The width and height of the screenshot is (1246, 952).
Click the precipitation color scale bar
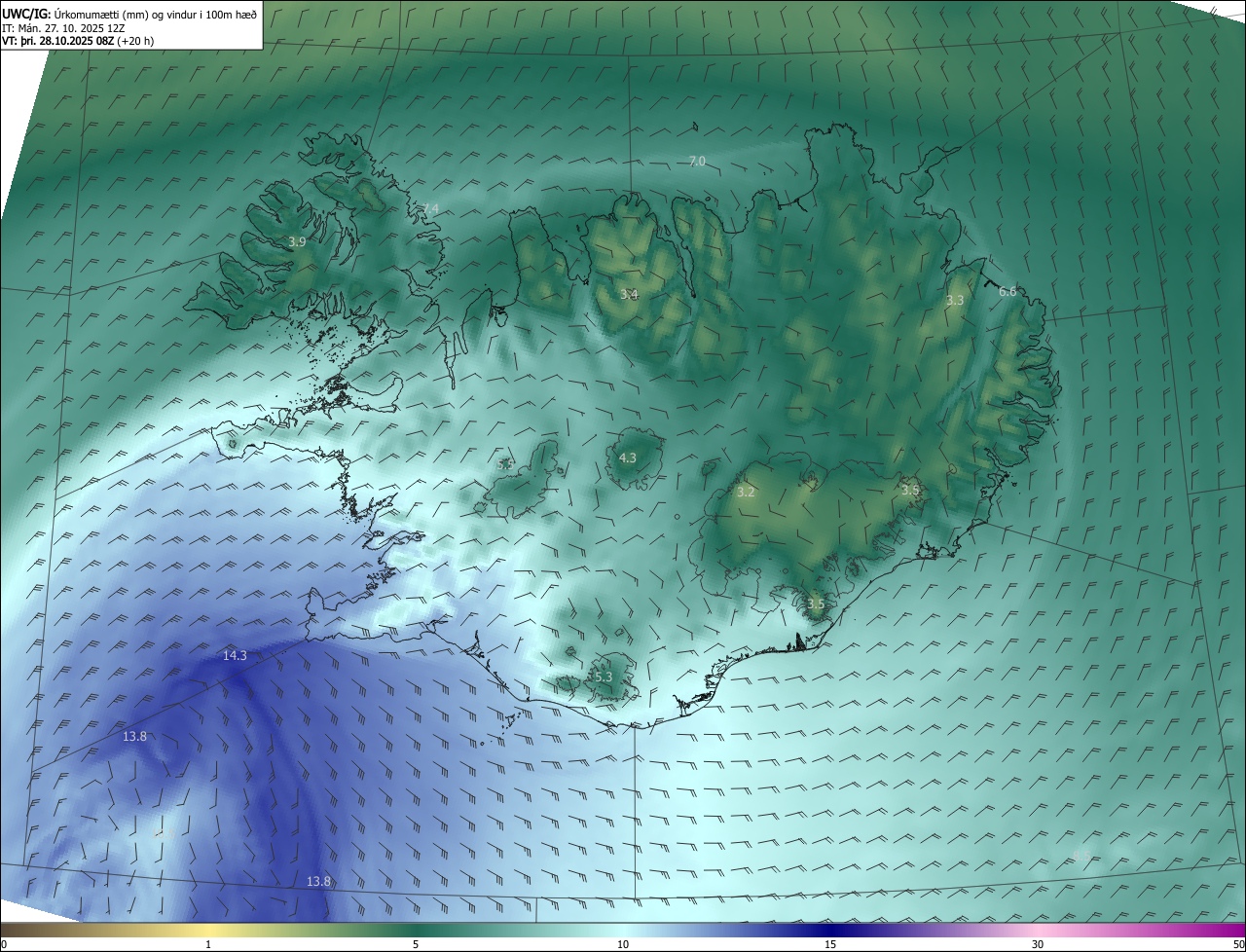623,930
